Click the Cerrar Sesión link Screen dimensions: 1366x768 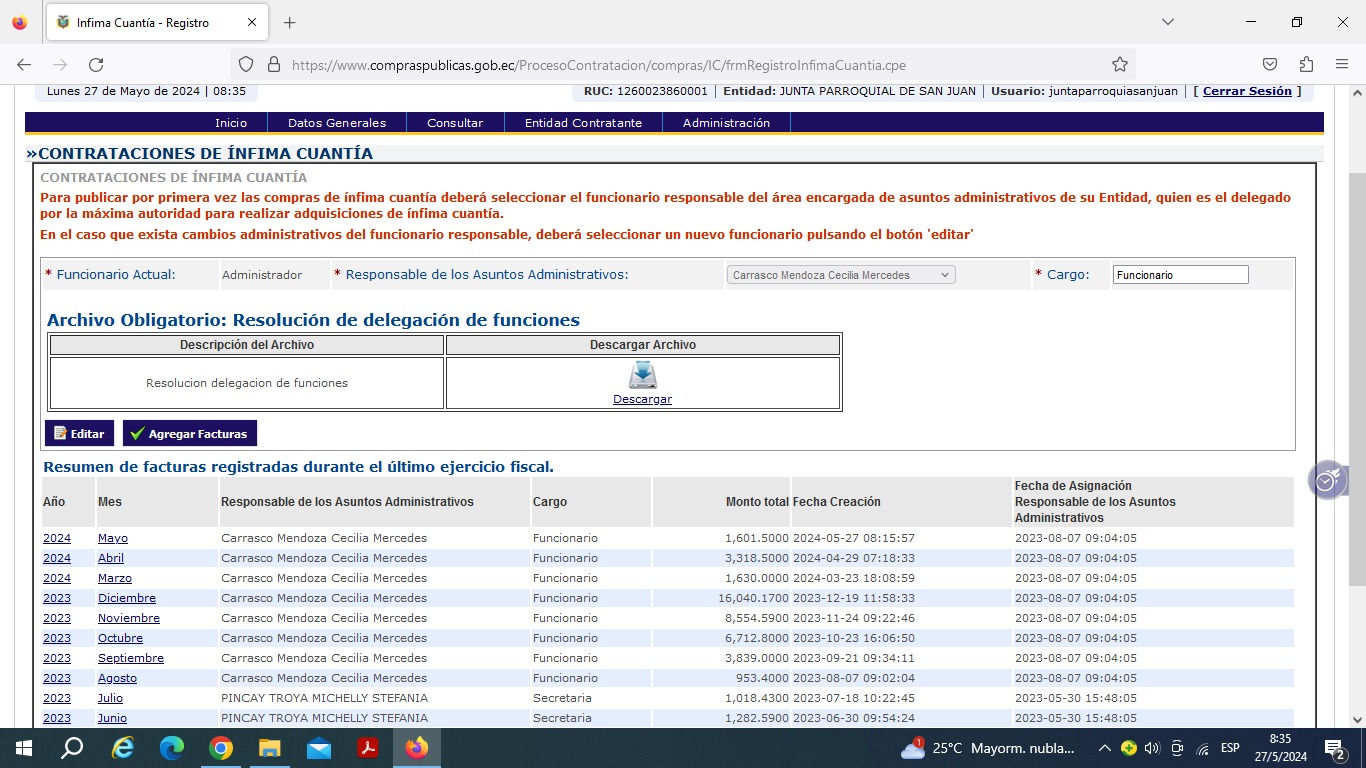click(1247, 91)
